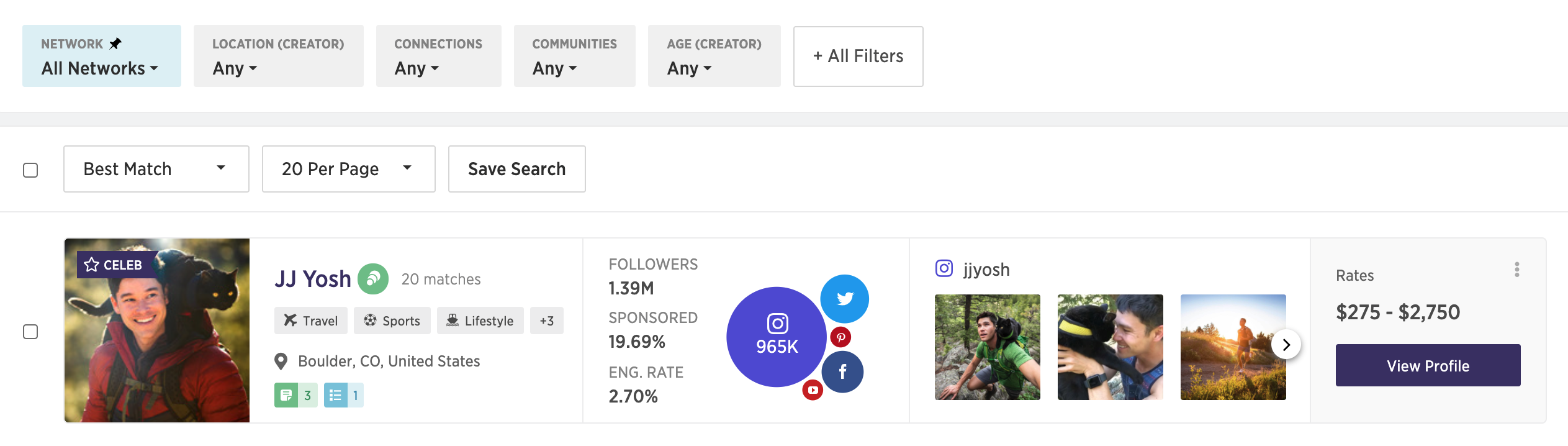Expand the Age (Creator) filter

click(x=714, y=56)
